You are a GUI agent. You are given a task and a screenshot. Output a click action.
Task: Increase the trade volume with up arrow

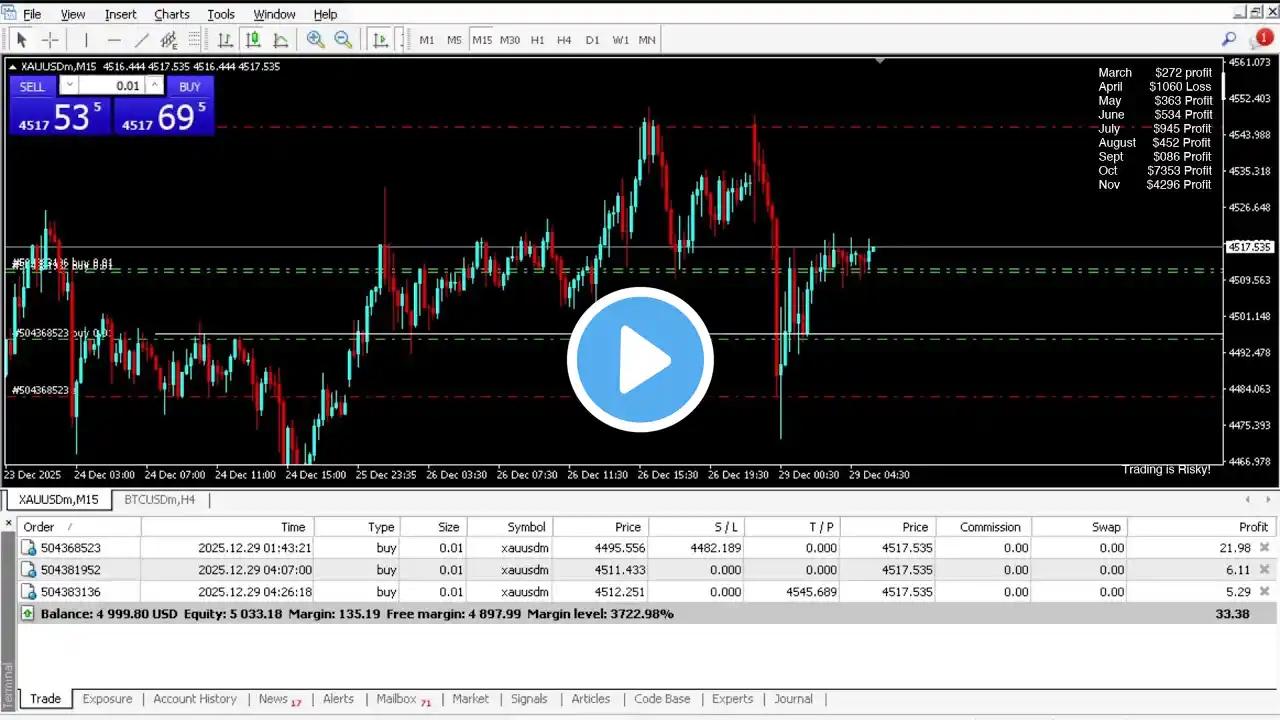[155, 86]
